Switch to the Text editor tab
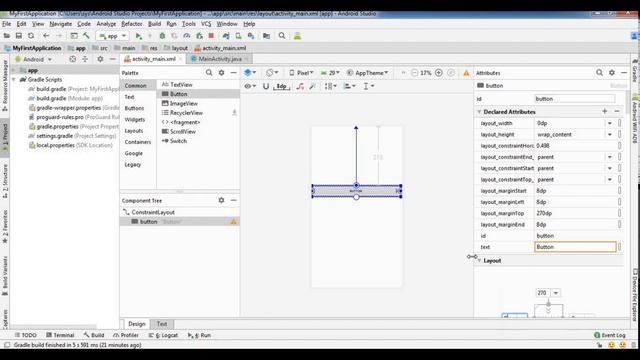The height and width of the screenshot is (360, 640). pyautogui.click(x=162, y=324)
